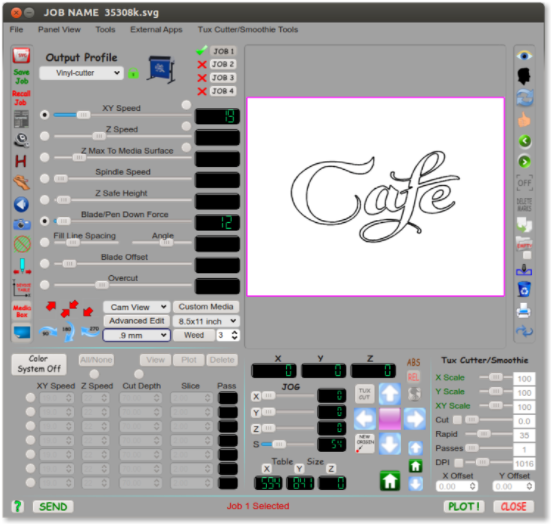
Task: Click the New Origin button
Action: click(x=365, y=443)
